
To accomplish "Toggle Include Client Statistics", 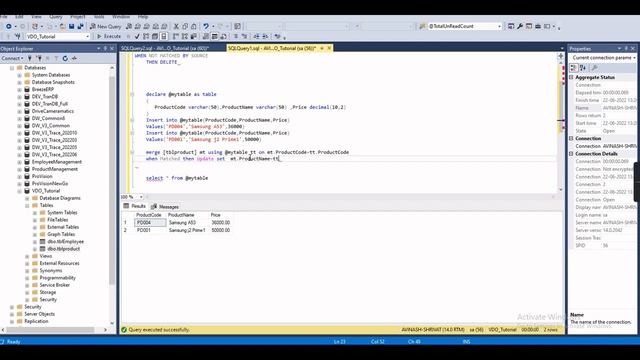I will 194,36.
